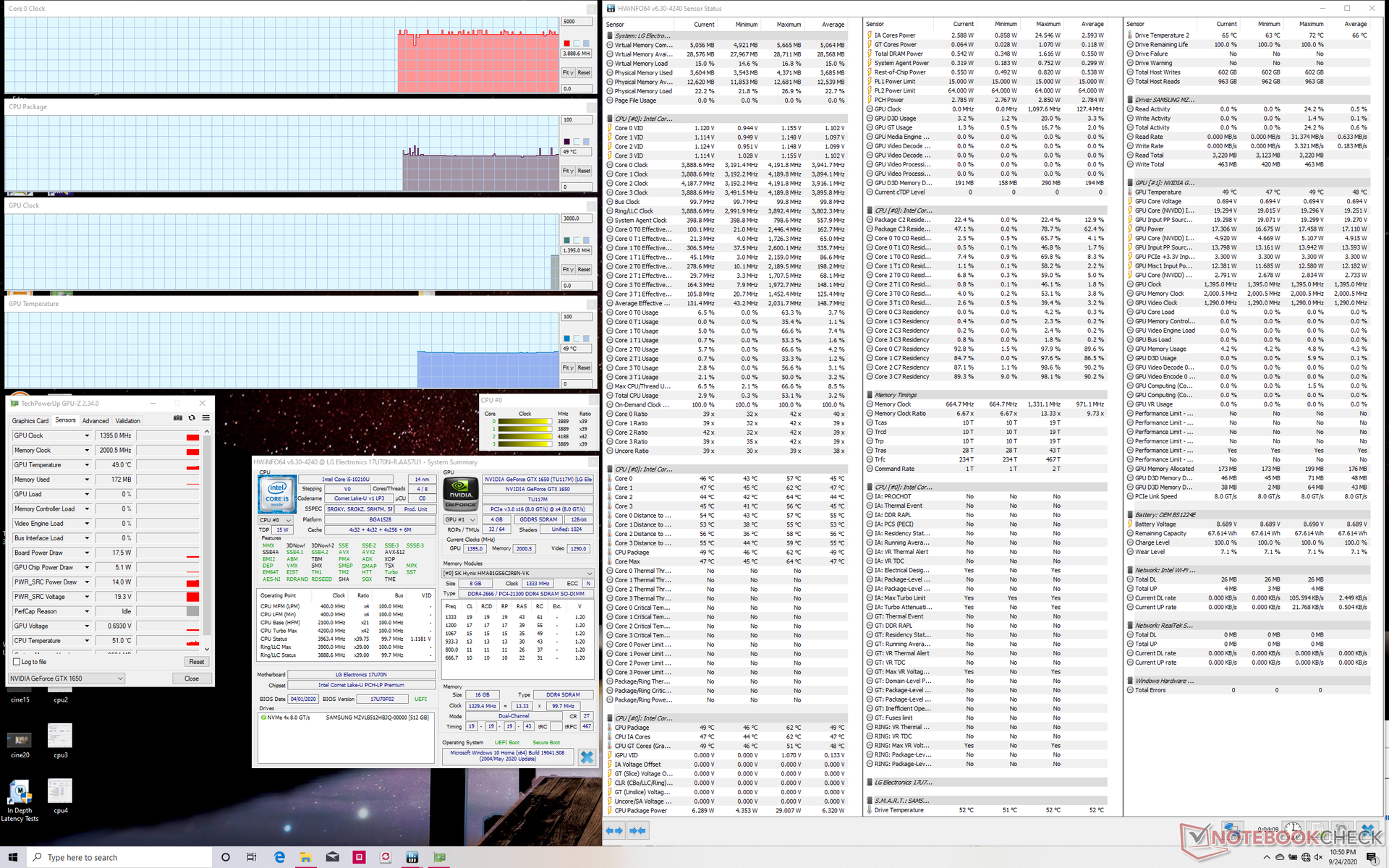Open Board Power Draw sensor dropdown

pyautogui.click(x=87, y=553)
